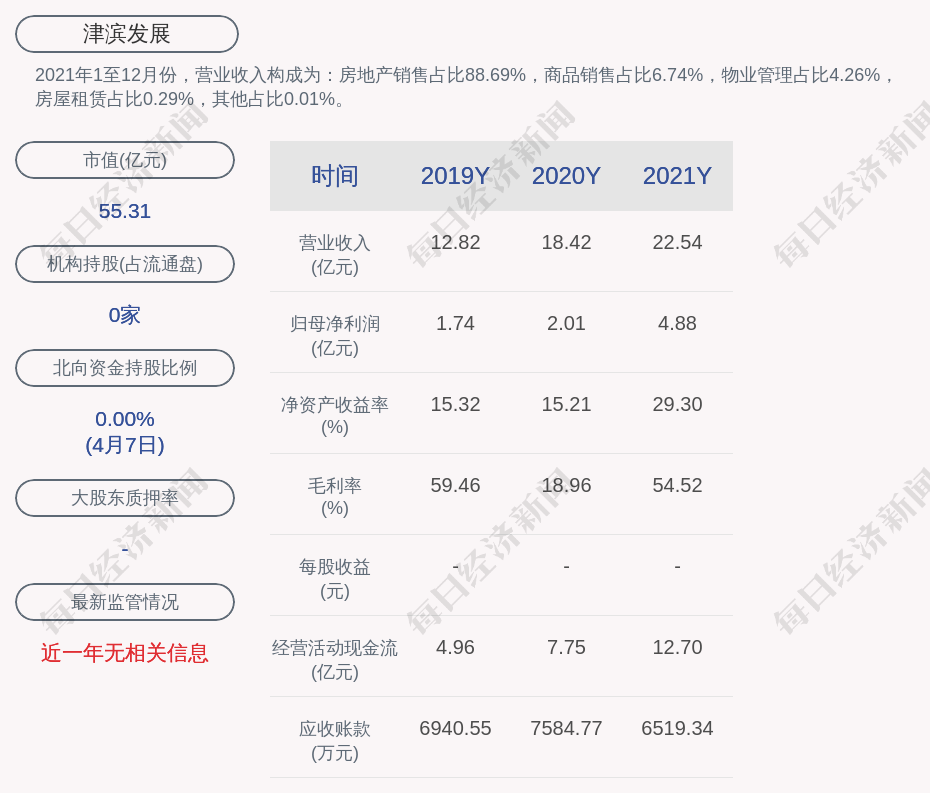Select the 应收账款 (万元) row label
The width and height of the screenshot is (930, 793).
335,741
